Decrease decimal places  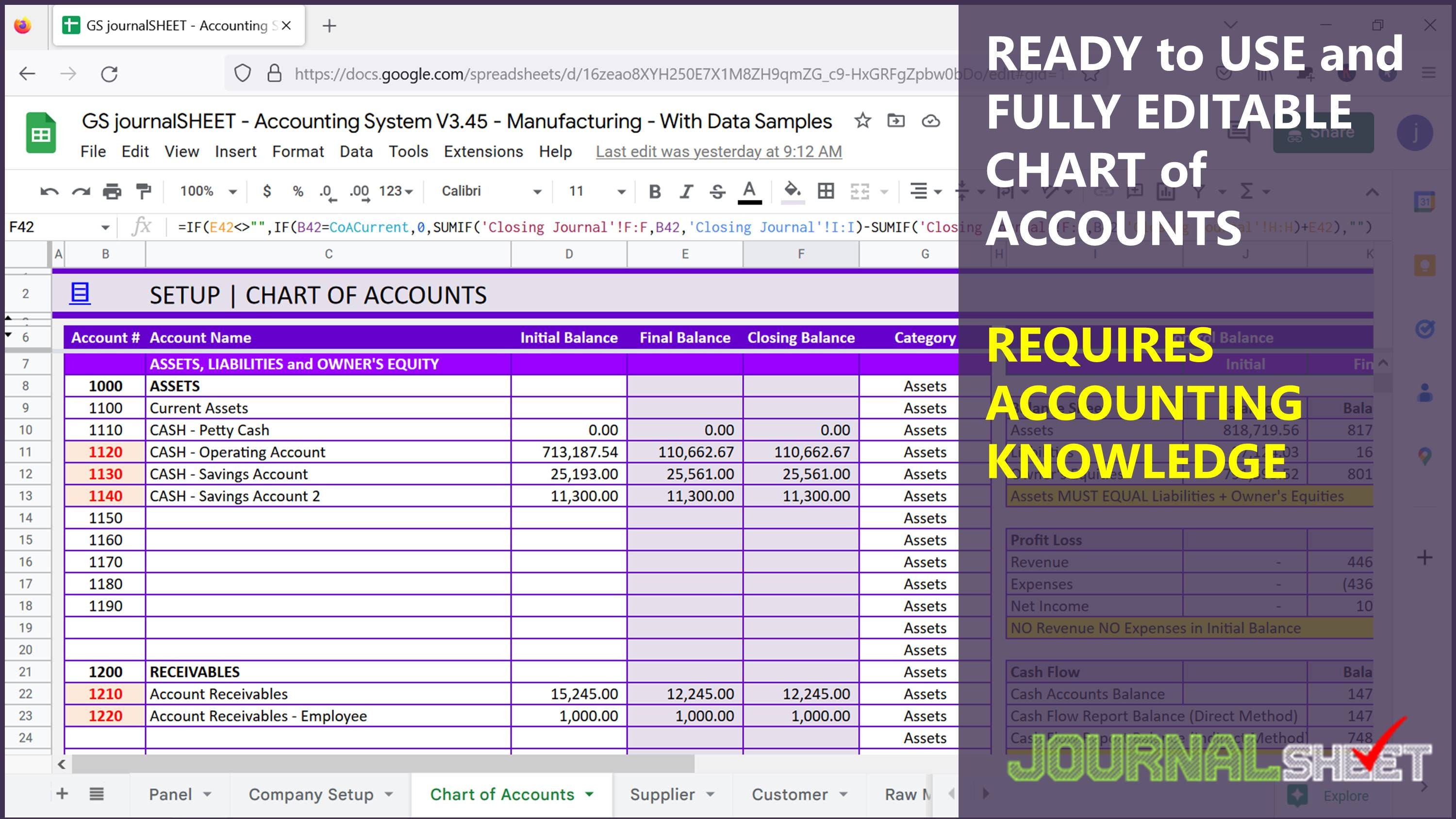click(327, 192)
